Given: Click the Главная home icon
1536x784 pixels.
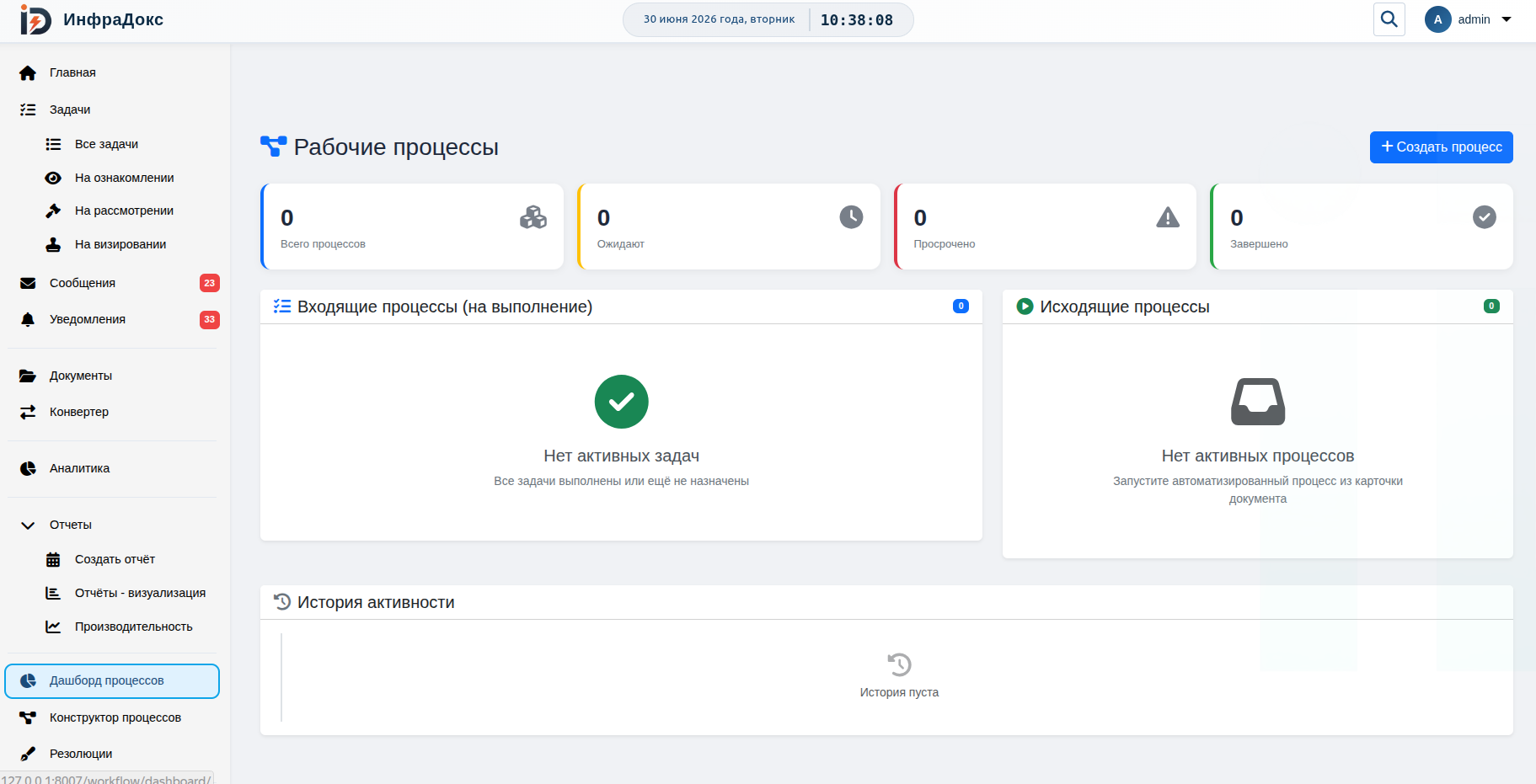Looking at the screenshot, I should tap(28, 73).
